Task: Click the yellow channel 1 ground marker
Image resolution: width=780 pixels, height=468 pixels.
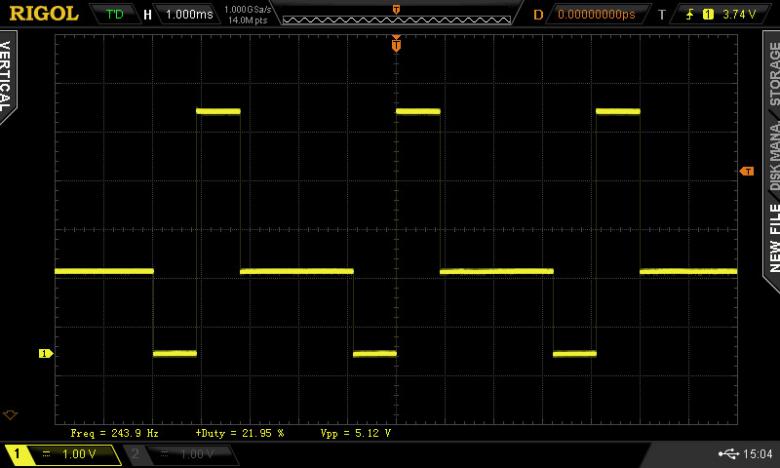Action: tap(44, 353)
